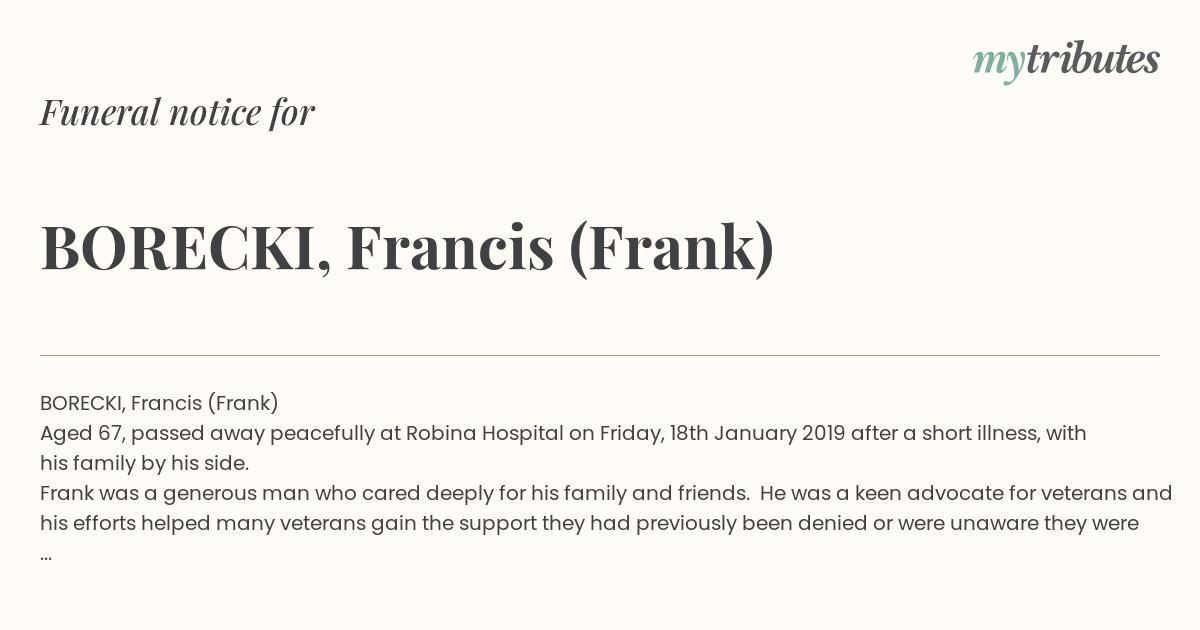This screenshot has height=630, width=1200.
Task: Click the horizontal divider line
Action: [x=600, y=355]
